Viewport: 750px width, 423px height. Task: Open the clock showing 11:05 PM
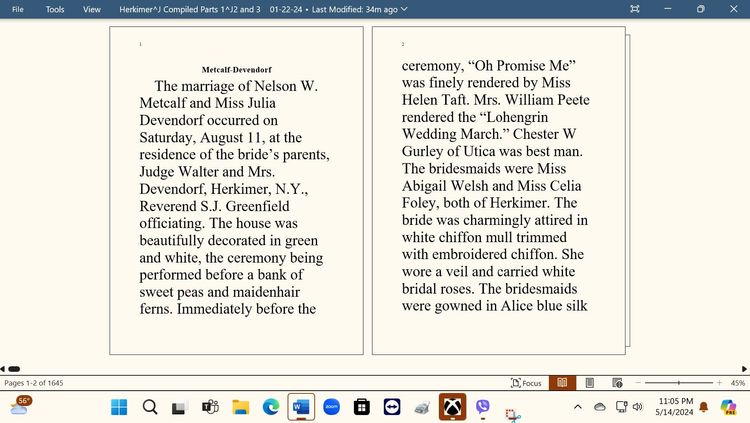coord(674,406)
